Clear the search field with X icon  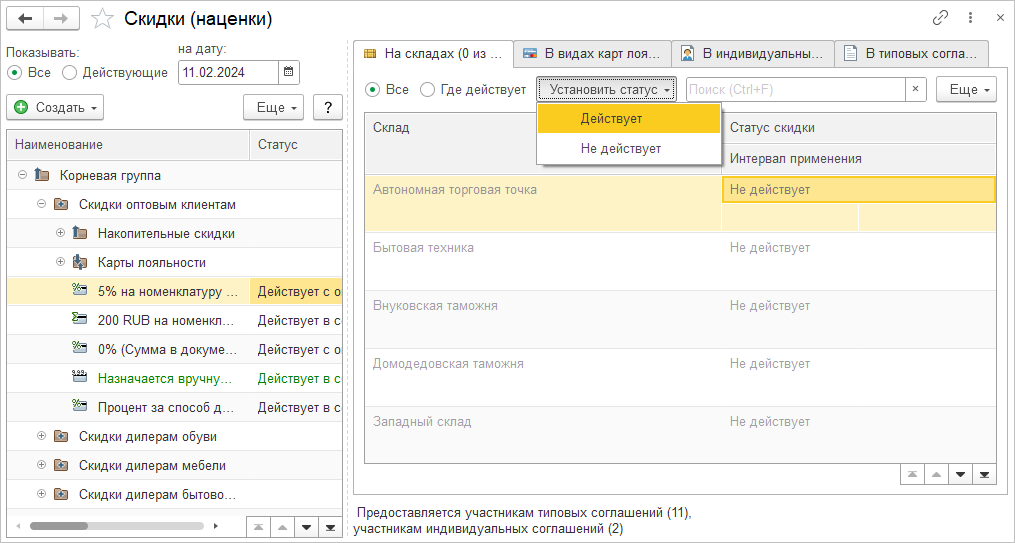916,90
